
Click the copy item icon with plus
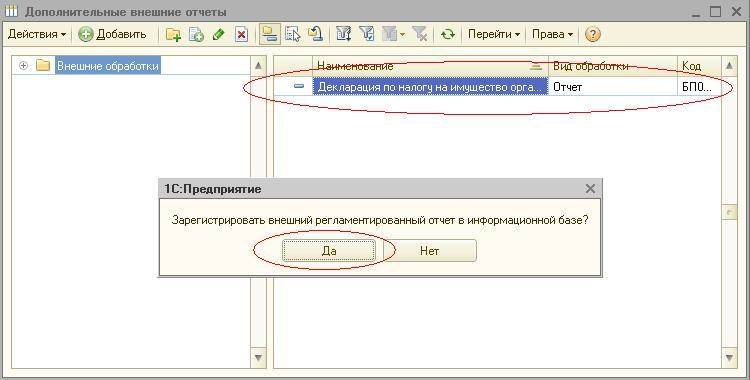click(196, 34)
